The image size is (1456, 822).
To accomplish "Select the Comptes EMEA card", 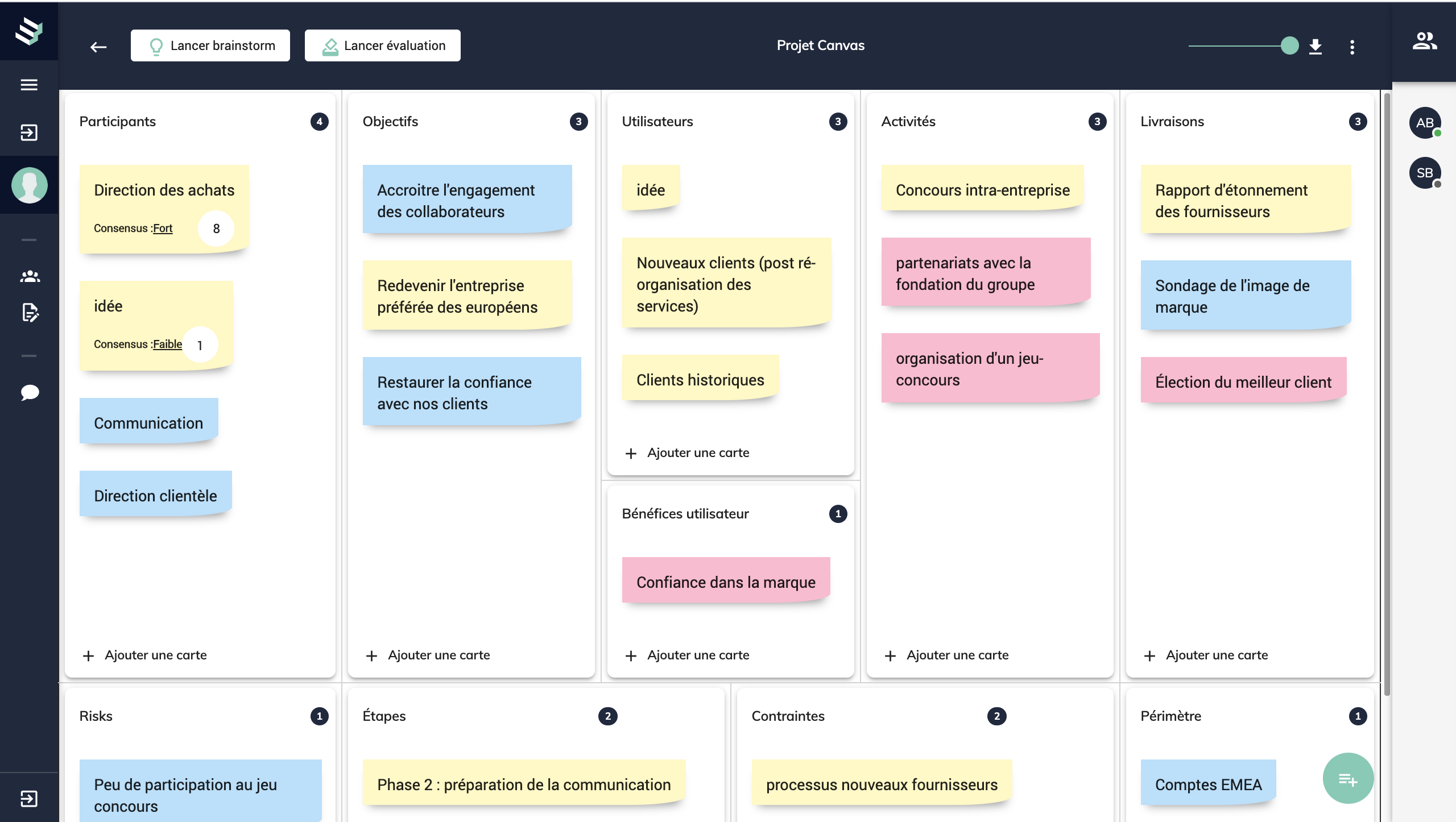I will (1209, 782).
